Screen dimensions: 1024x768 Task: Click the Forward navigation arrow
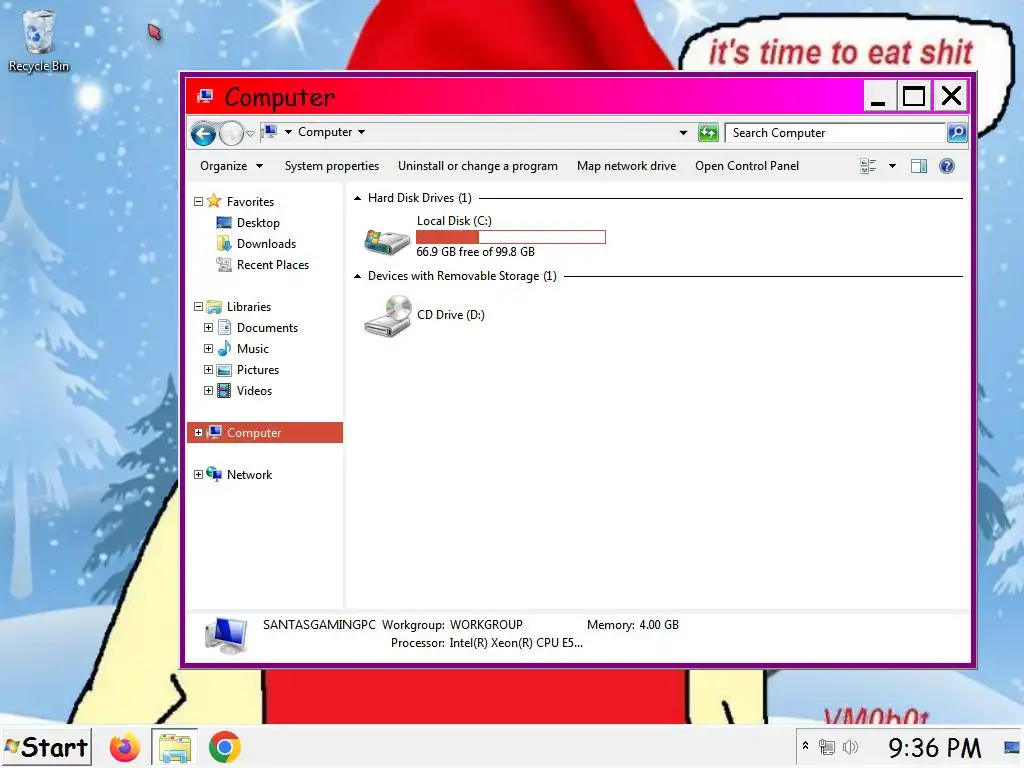[x=231, y=134]
